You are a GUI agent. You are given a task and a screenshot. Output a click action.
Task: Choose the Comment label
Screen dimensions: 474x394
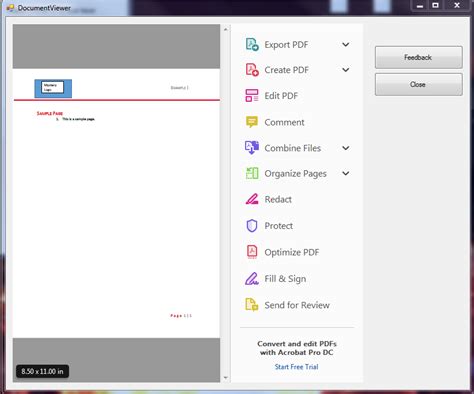284,122
